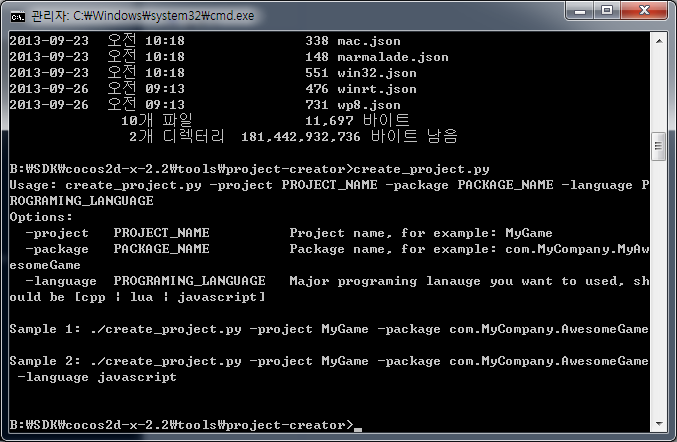677x442 pixels.
Task: Maximize the cmd.exe window
Action: [607, 10]
